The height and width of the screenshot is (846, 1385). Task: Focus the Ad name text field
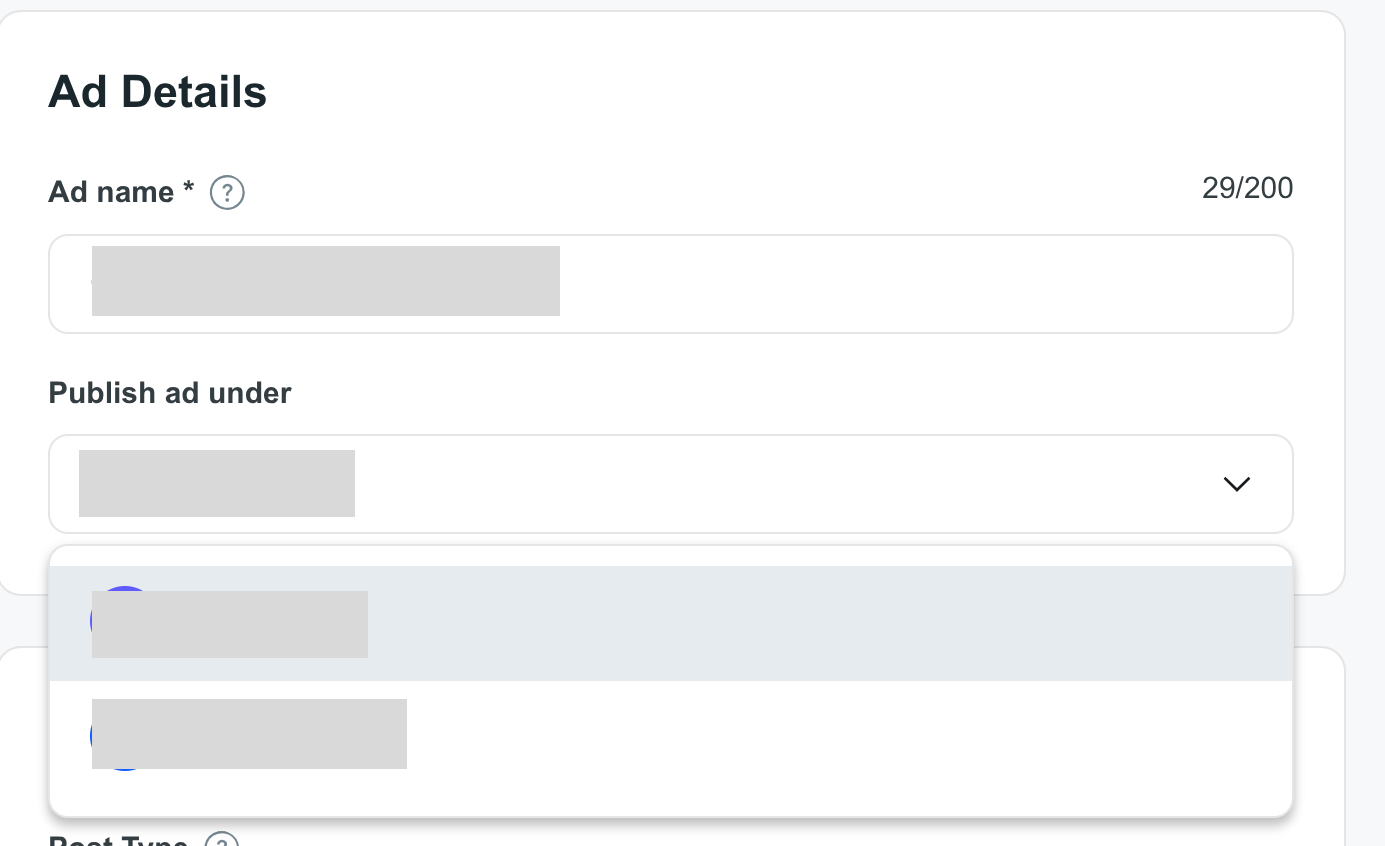click(x=900, y=284)
